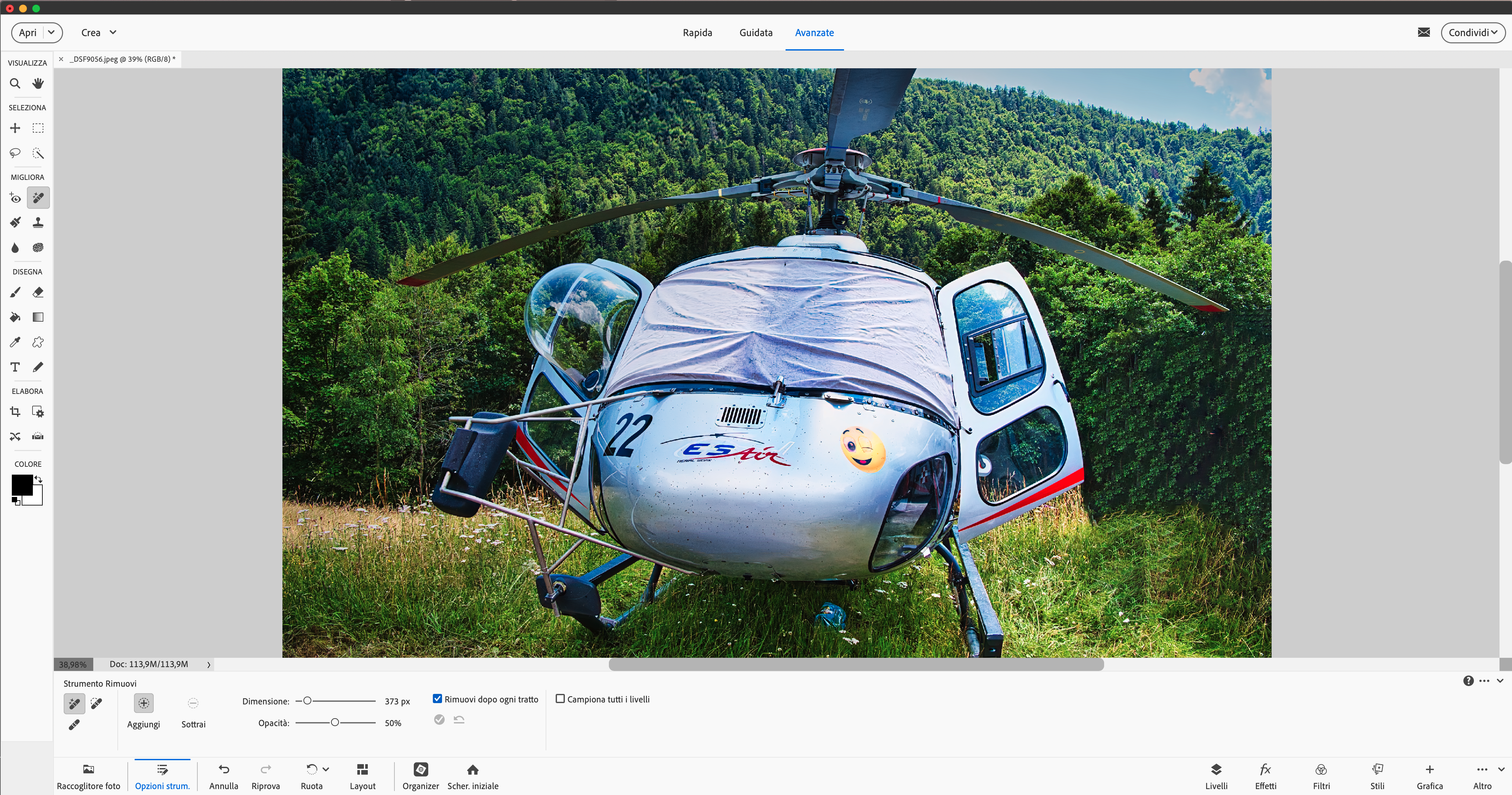The image size is (1512, 795).
Task: Pick the Crop tool
Action: pyautogui.click(x=15, y=412)
